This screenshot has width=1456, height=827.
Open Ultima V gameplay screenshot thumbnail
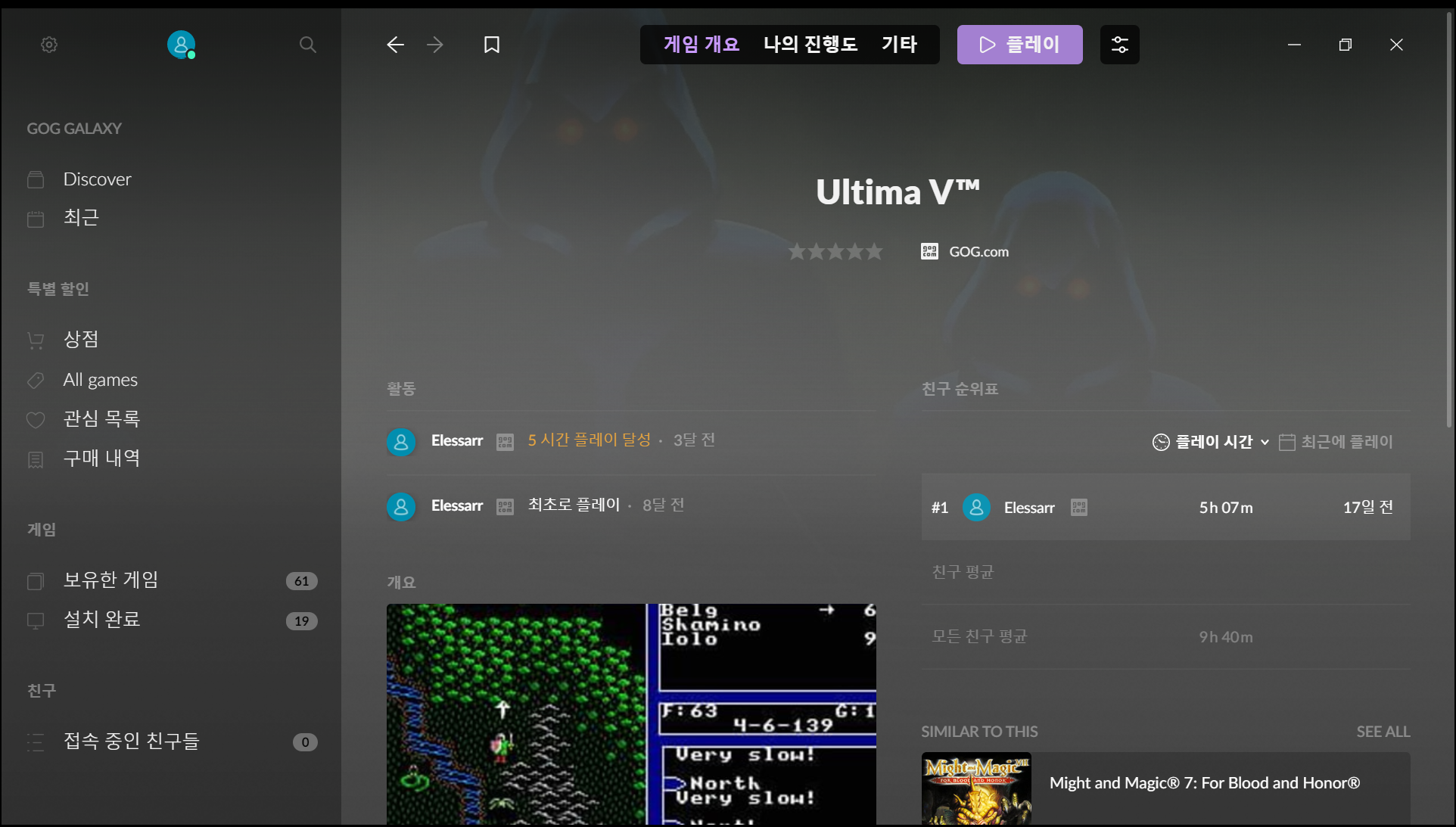coord(631,714)
